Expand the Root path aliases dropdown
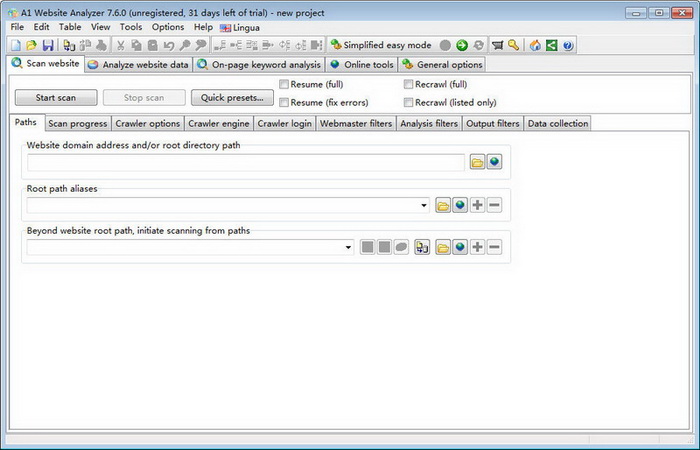Screen dimensions: 700x450 (x=424, y=205)
